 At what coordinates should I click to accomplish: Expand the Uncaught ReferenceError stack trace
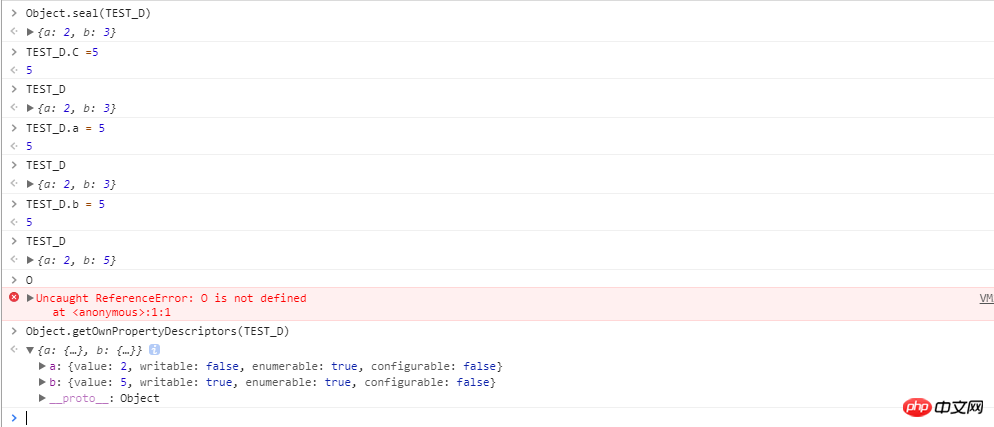coord(30,298)
